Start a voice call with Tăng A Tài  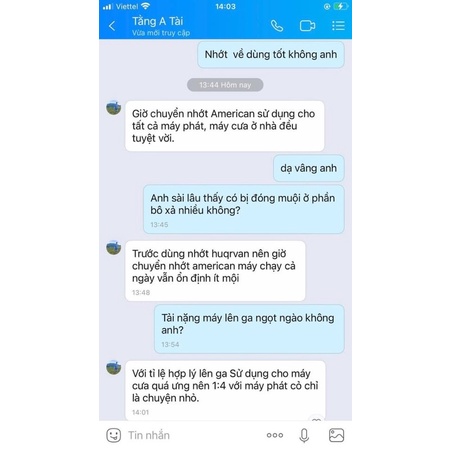277,26
